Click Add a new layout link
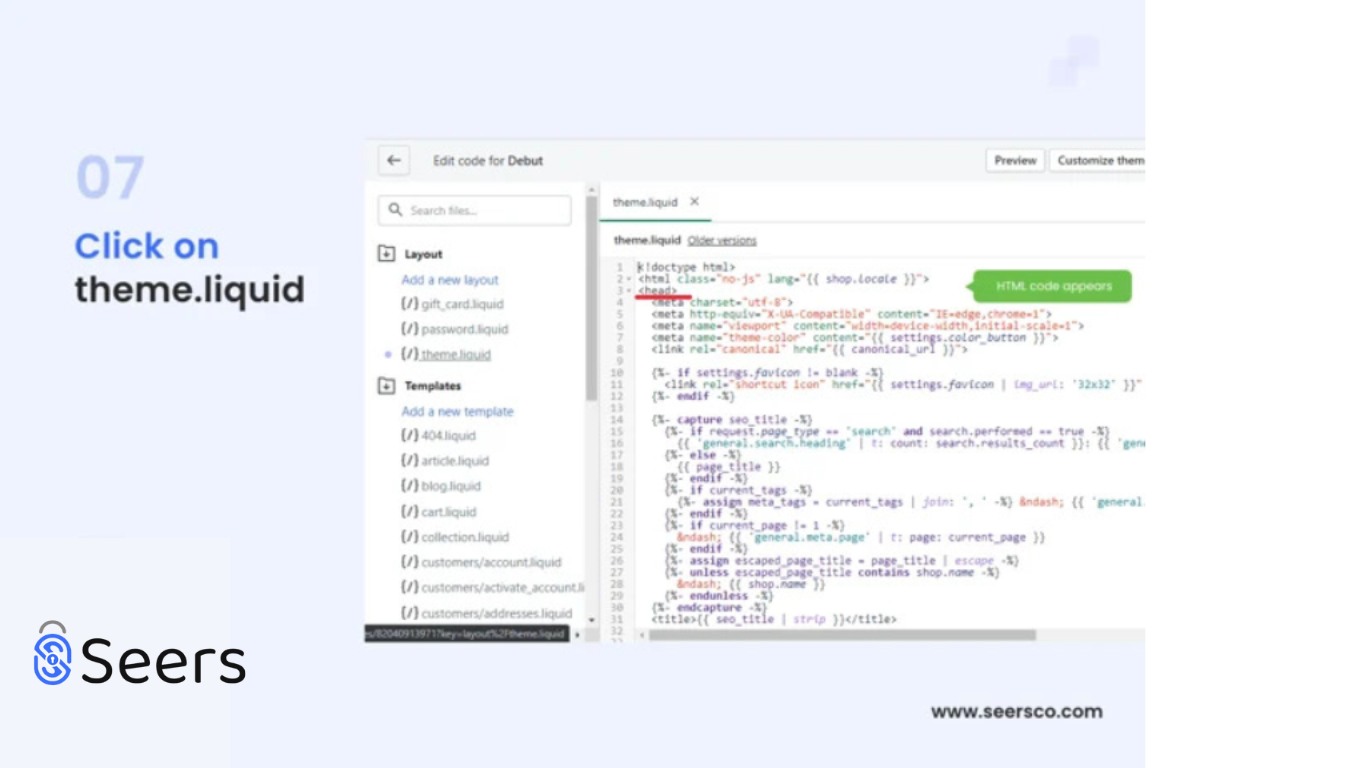The height and width of the screenshot is (768, 1366). coord(450,280)
